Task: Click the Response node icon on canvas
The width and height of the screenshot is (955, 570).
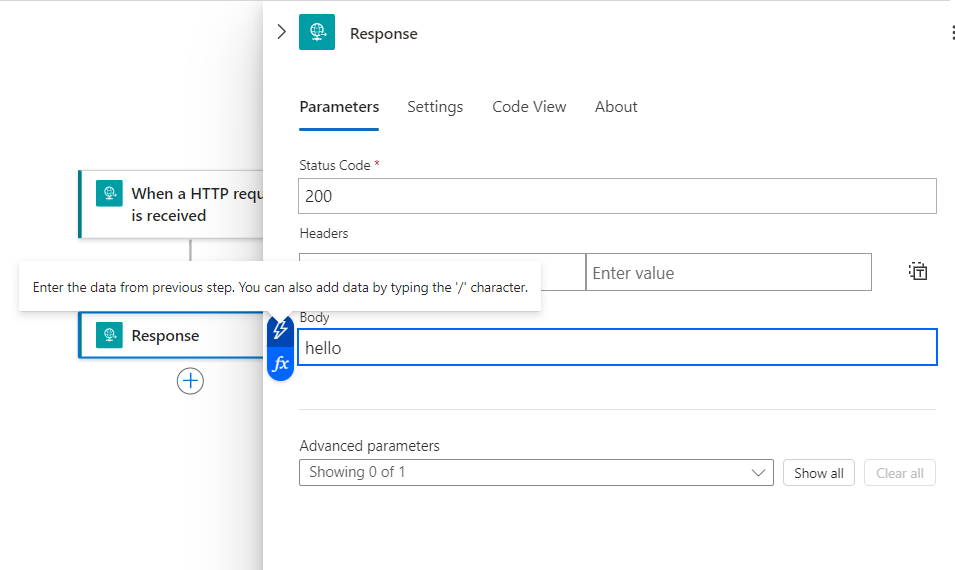Action: click(109, 336)
